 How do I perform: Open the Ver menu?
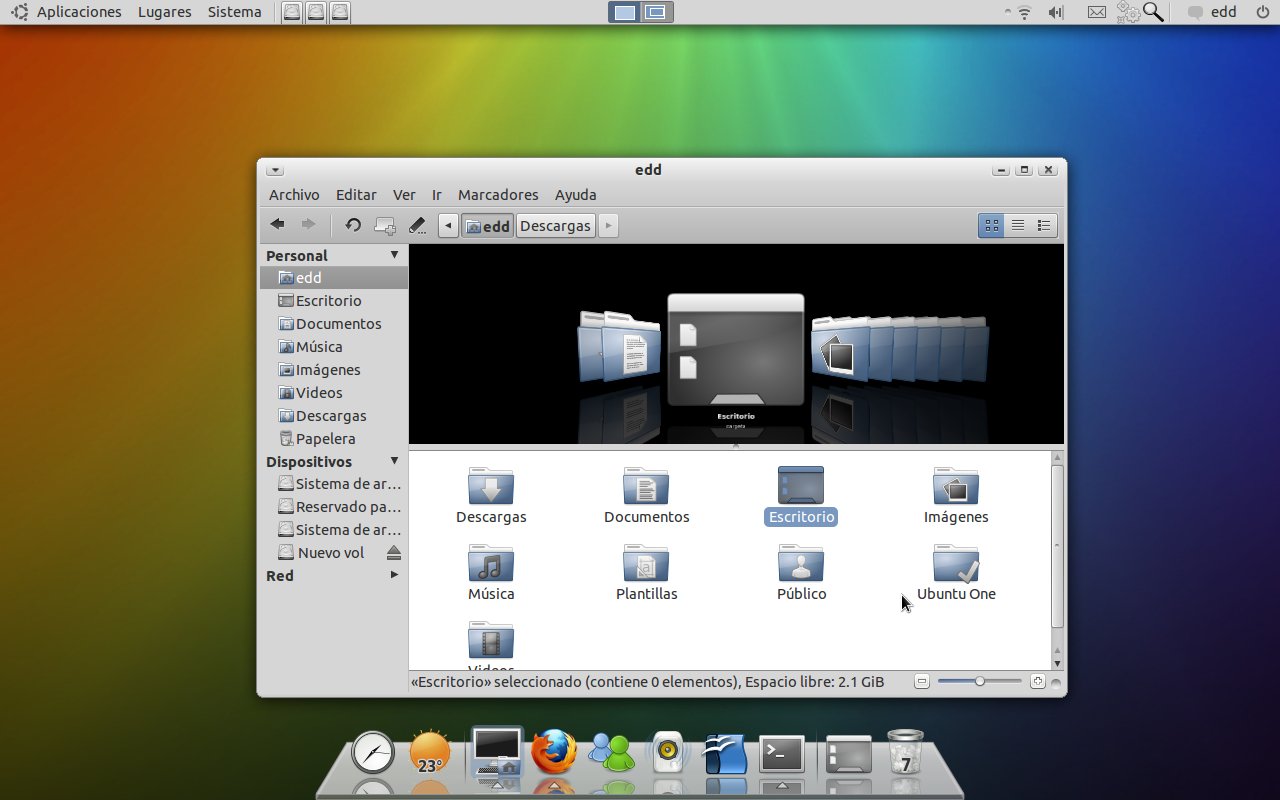point(404,195)
